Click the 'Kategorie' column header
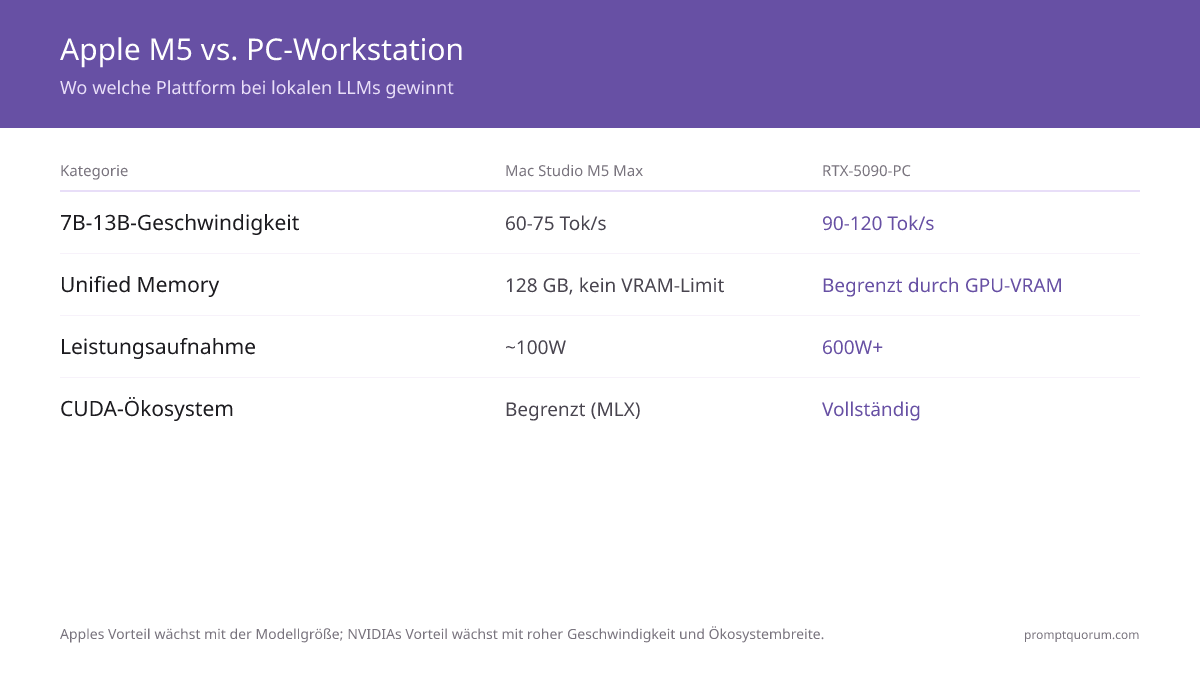Image resolution: width=1200 pixels, height=675 pixels. [x=94, y=171]
